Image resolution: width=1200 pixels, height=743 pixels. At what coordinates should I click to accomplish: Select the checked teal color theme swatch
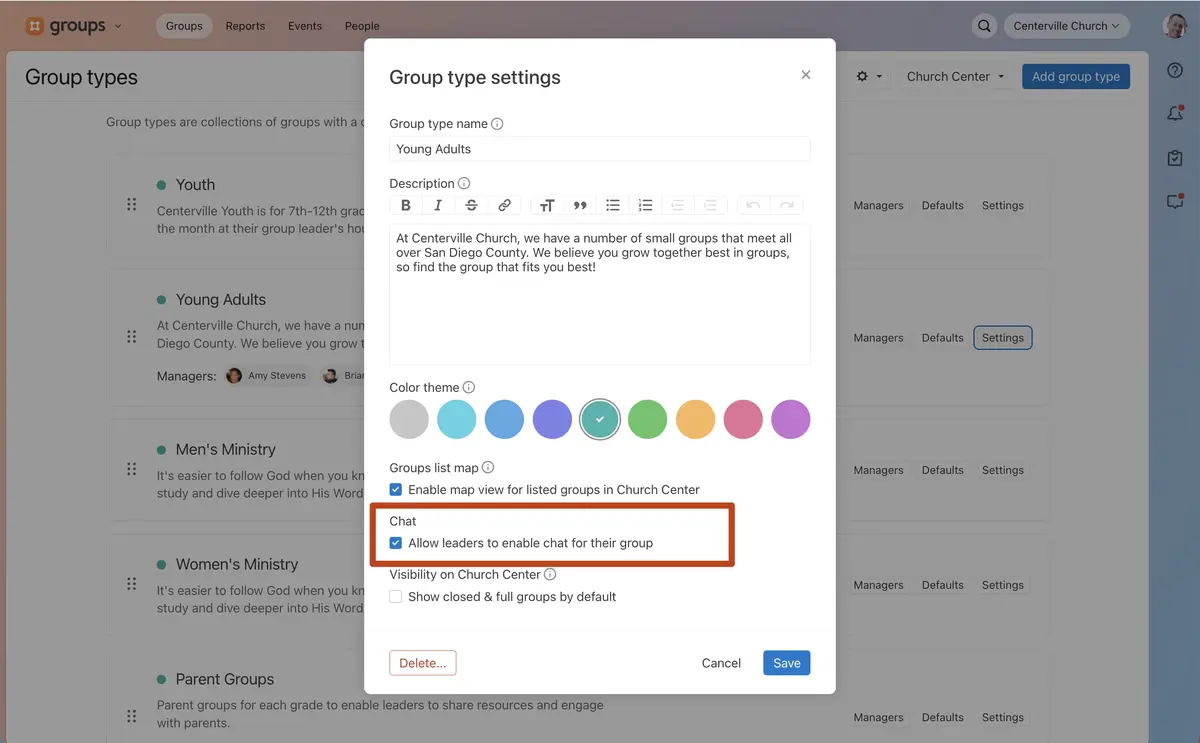point(600,420)
